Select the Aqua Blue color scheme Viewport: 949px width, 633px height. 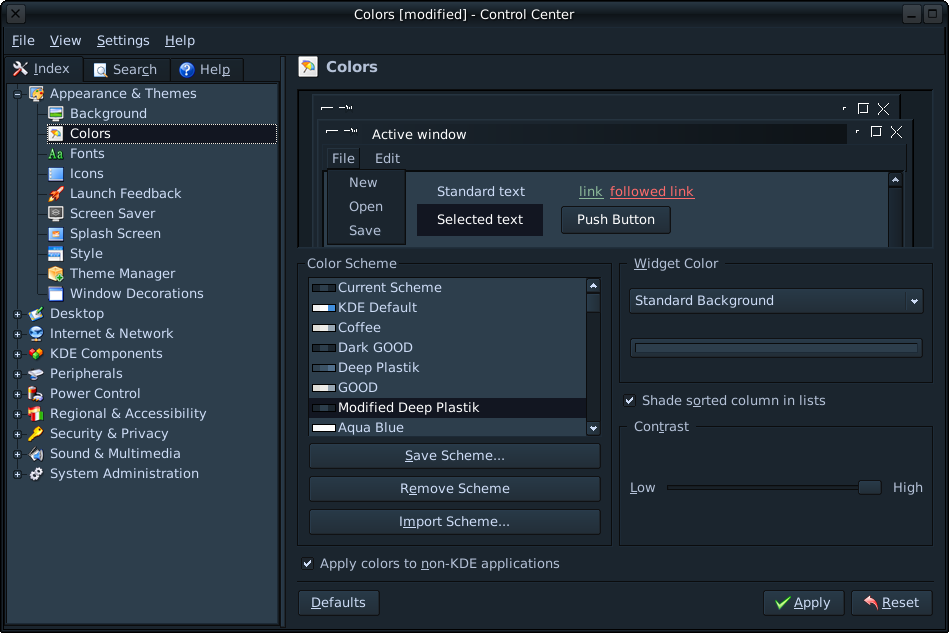447,427
